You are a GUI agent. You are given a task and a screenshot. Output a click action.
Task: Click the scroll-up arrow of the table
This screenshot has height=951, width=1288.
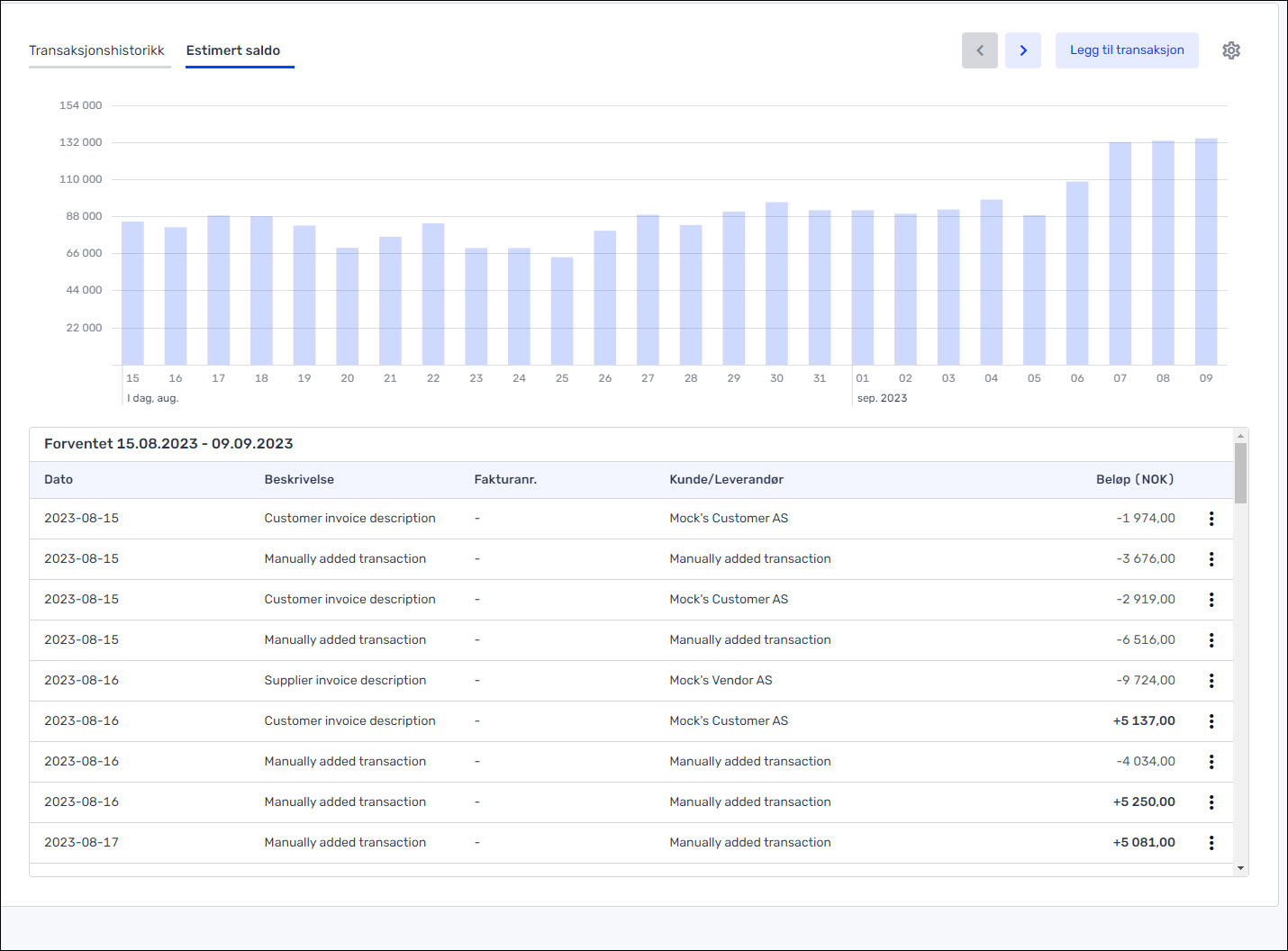tap(1240, 435)
